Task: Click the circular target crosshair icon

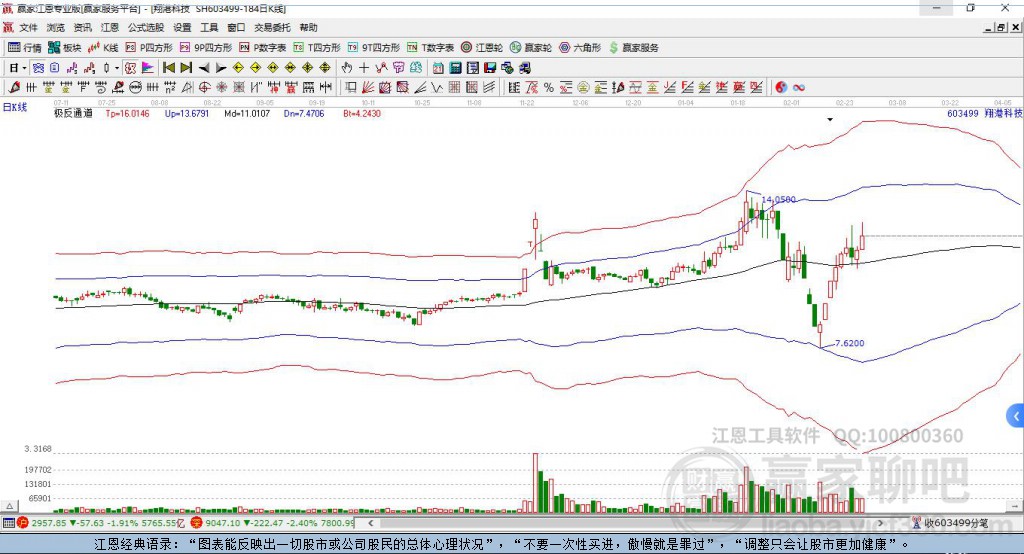Action: point(204,87)
